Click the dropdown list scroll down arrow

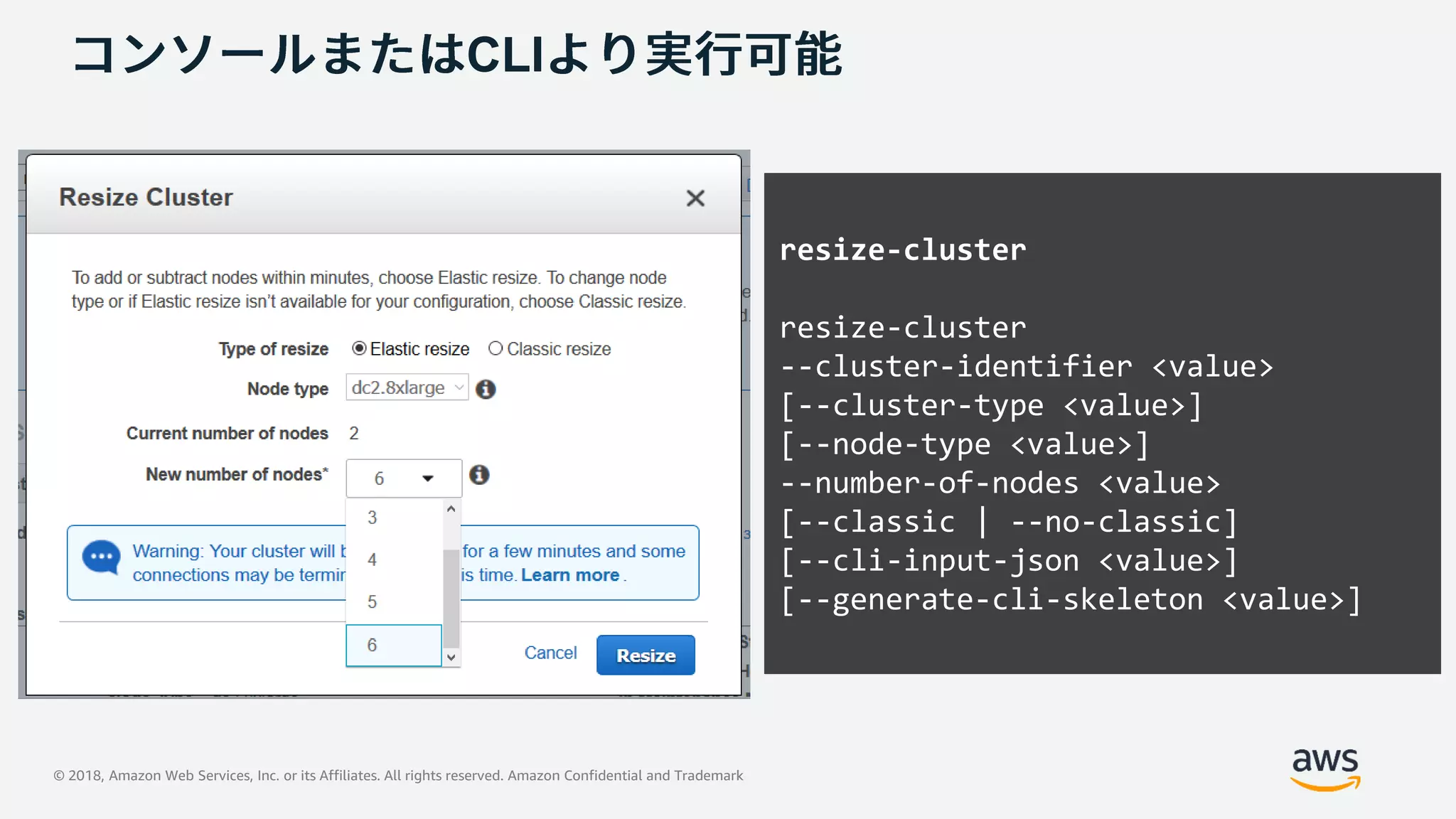click(451, 658)
